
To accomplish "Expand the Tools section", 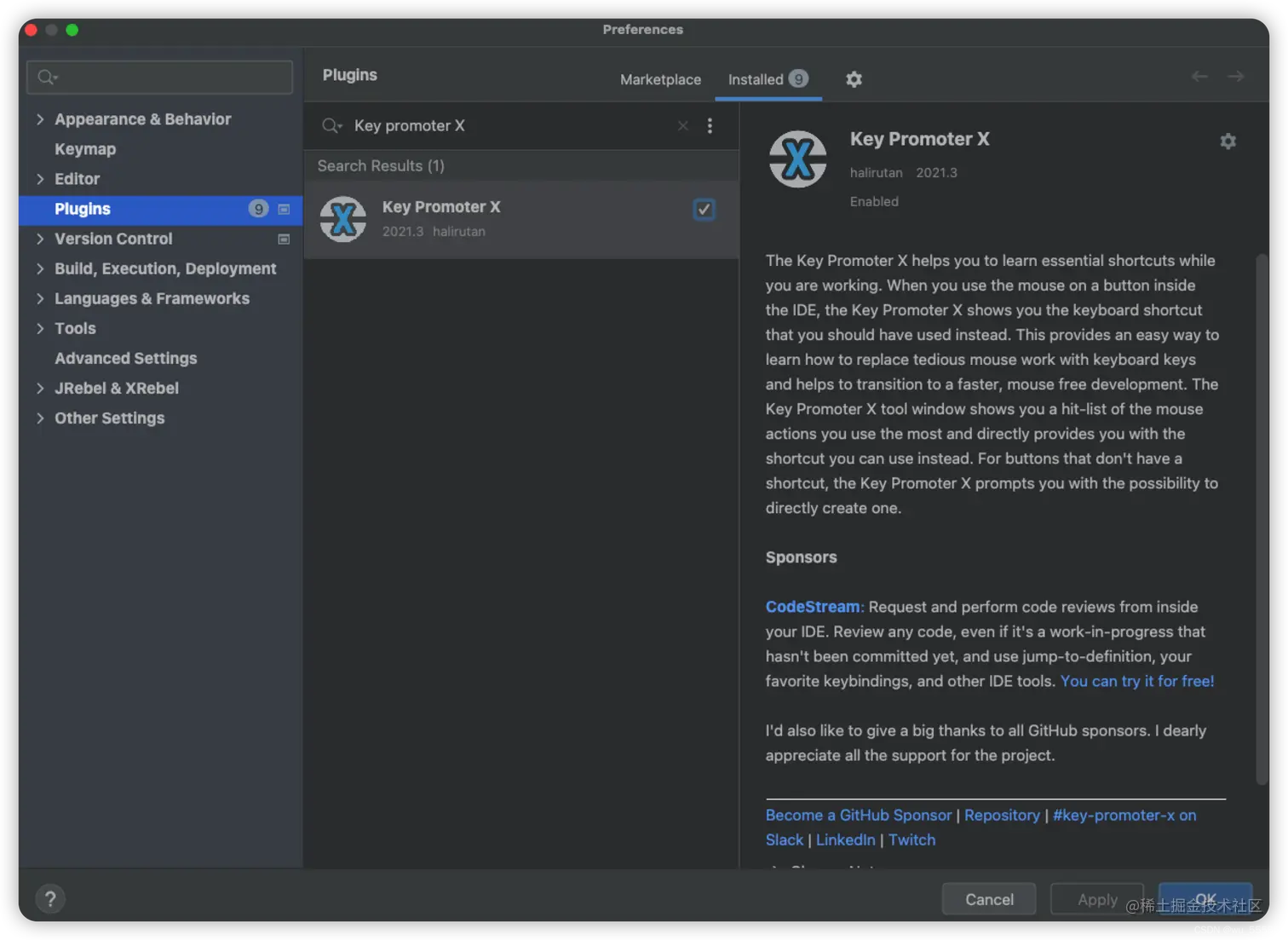I will point(40,328).
